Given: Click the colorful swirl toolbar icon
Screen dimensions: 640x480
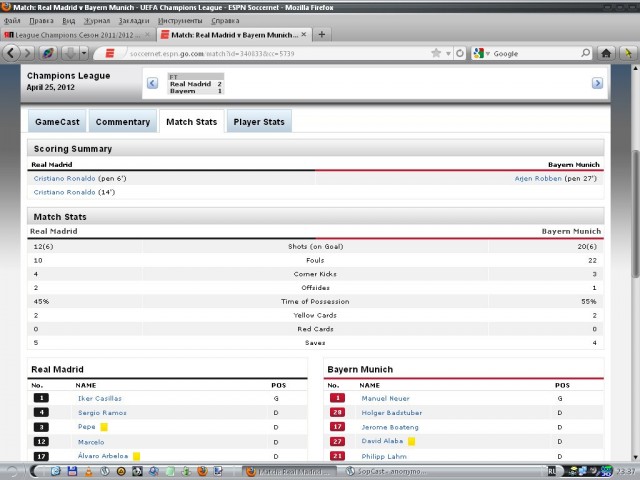Looking at the screenshot, I should click(48, 53).
